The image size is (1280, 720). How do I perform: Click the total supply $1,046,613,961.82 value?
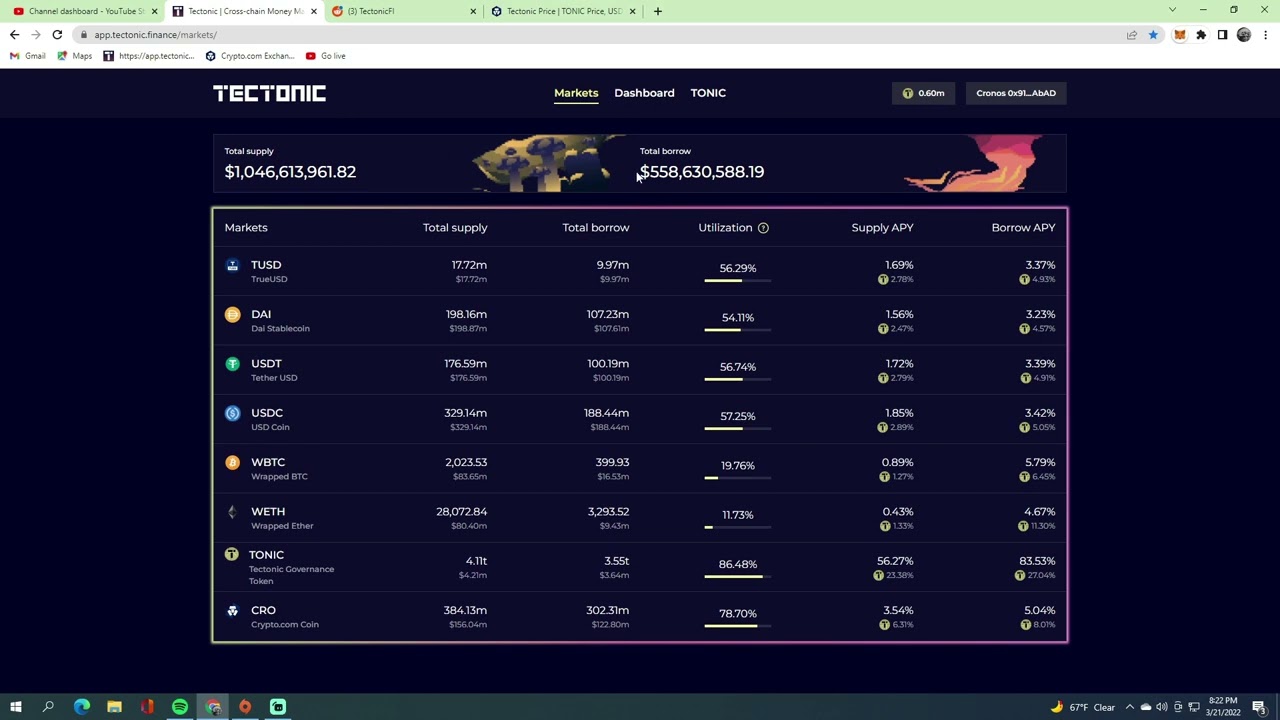[290, 172]
